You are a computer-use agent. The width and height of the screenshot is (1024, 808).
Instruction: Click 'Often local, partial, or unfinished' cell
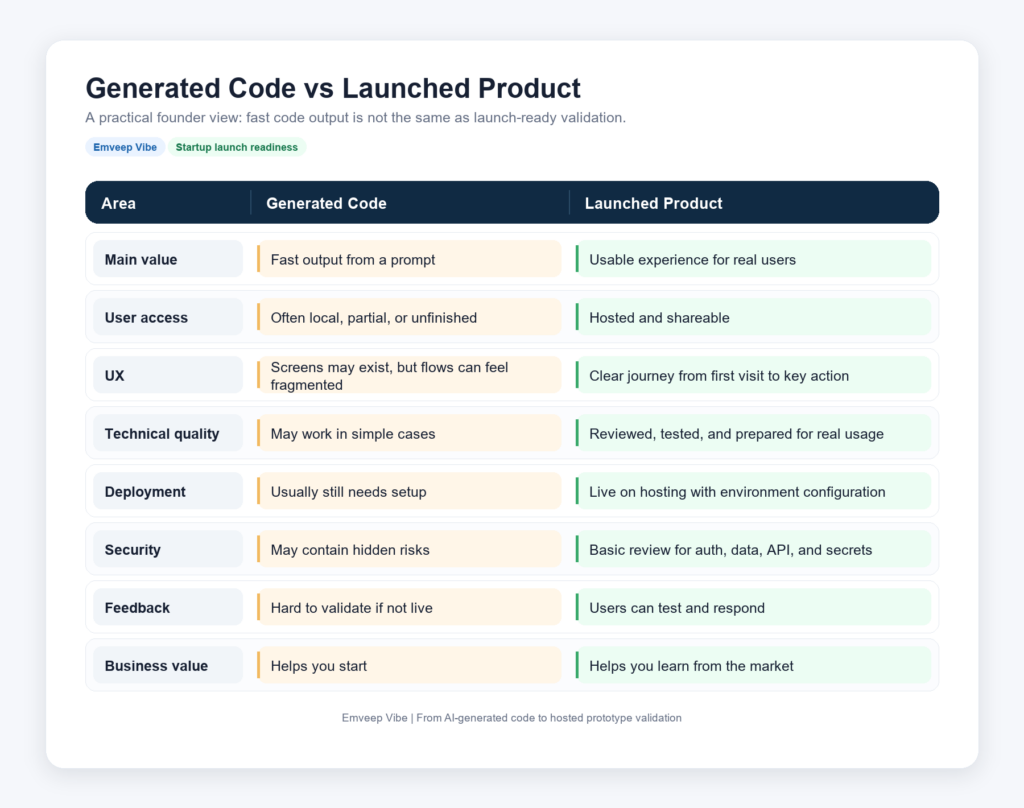(409, 317)
